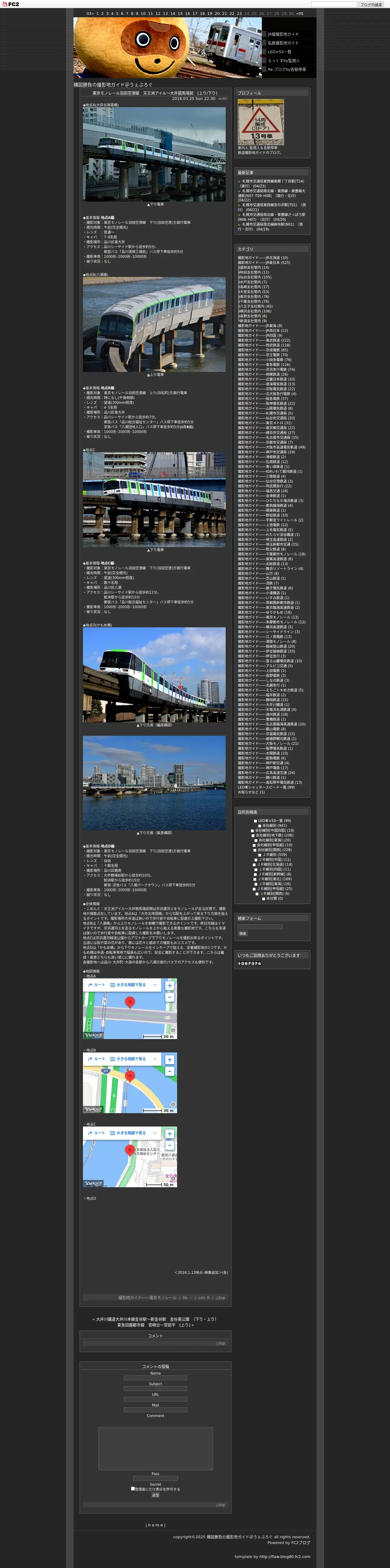
Task: Open the 地点A monorail photo
Action: [x=154, y=154]
